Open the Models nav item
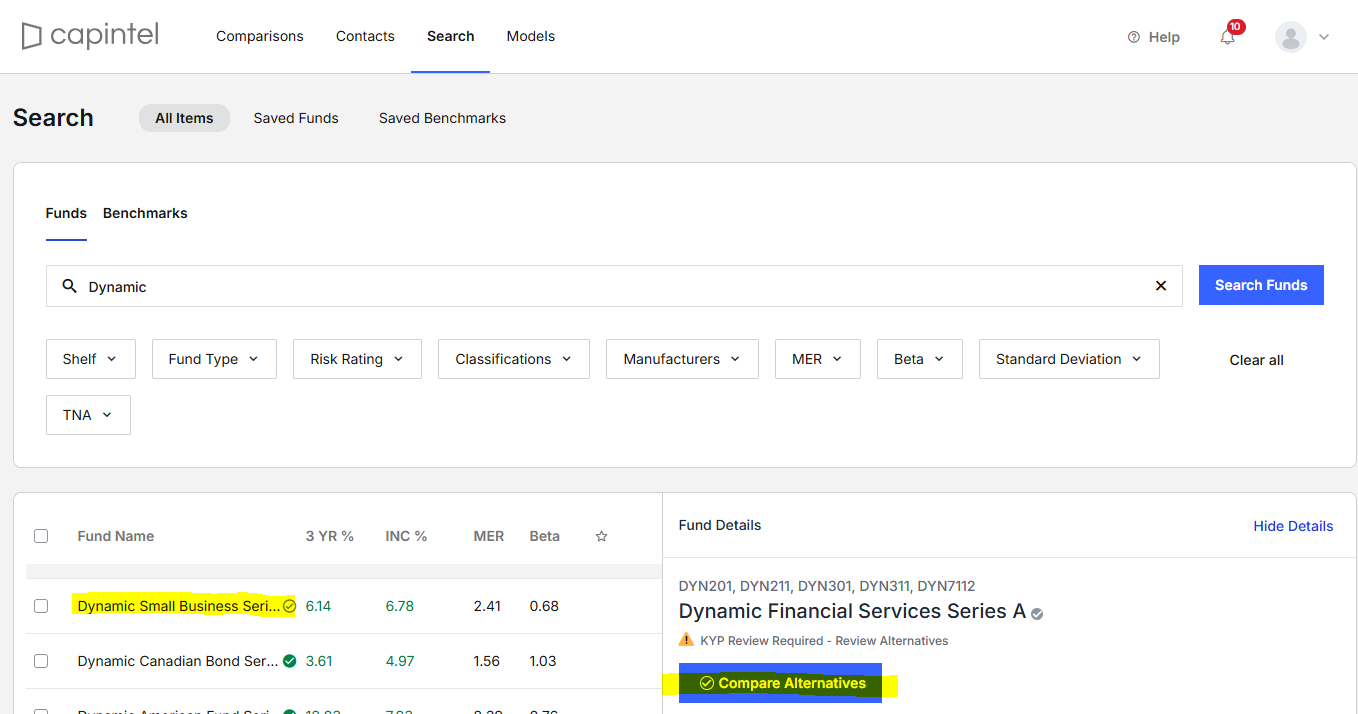The height and width of the screenshot is (714, 1358). pyautogui.click(x=531, y=36)
